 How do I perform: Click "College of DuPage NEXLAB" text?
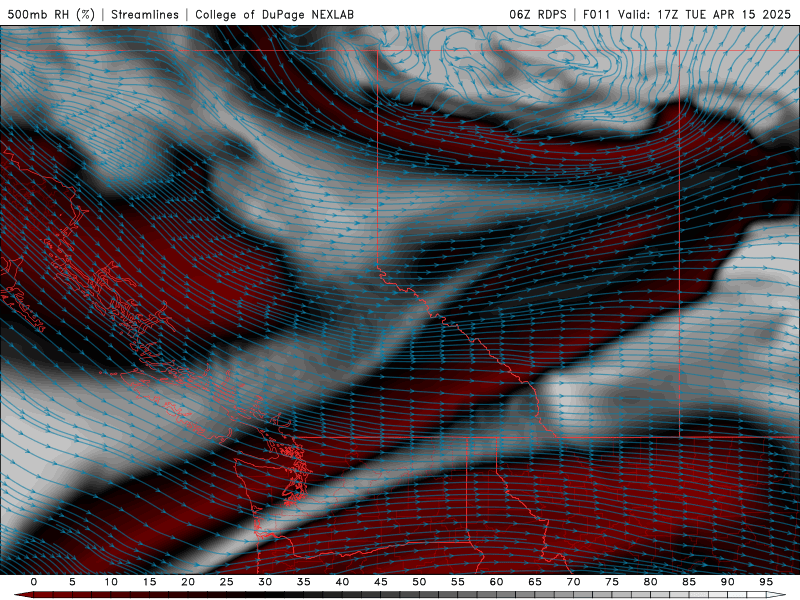tap(274, 14)
